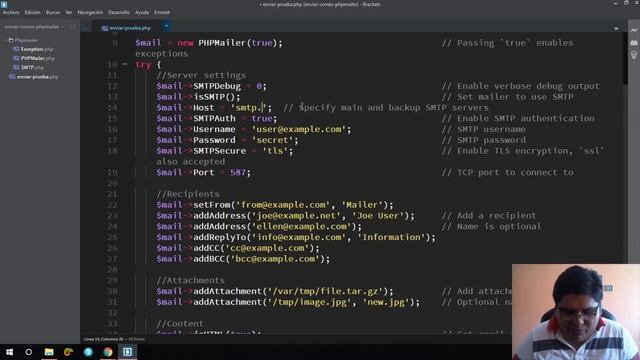Start Live Preview with the lightning icon

click(x=633, y=30)
